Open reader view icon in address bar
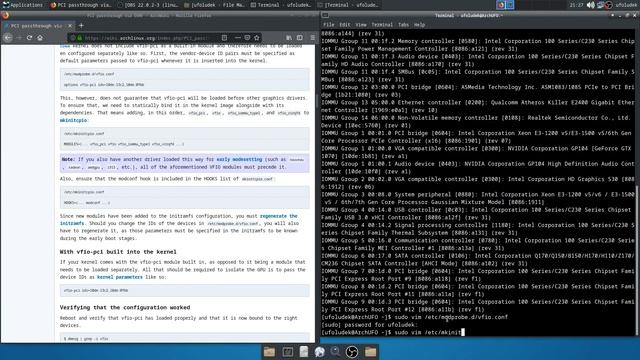The image size is (640, 360). coord(224,38)
